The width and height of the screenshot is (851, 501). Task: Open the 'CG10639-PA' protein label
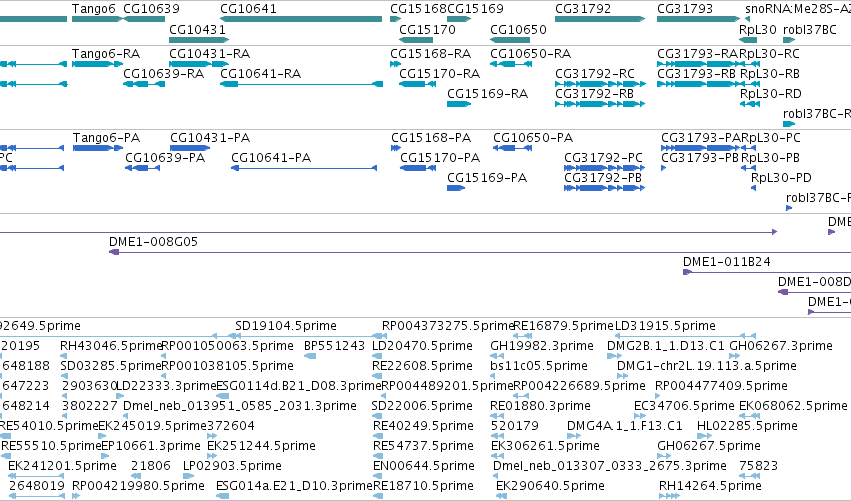click(165, 158)
